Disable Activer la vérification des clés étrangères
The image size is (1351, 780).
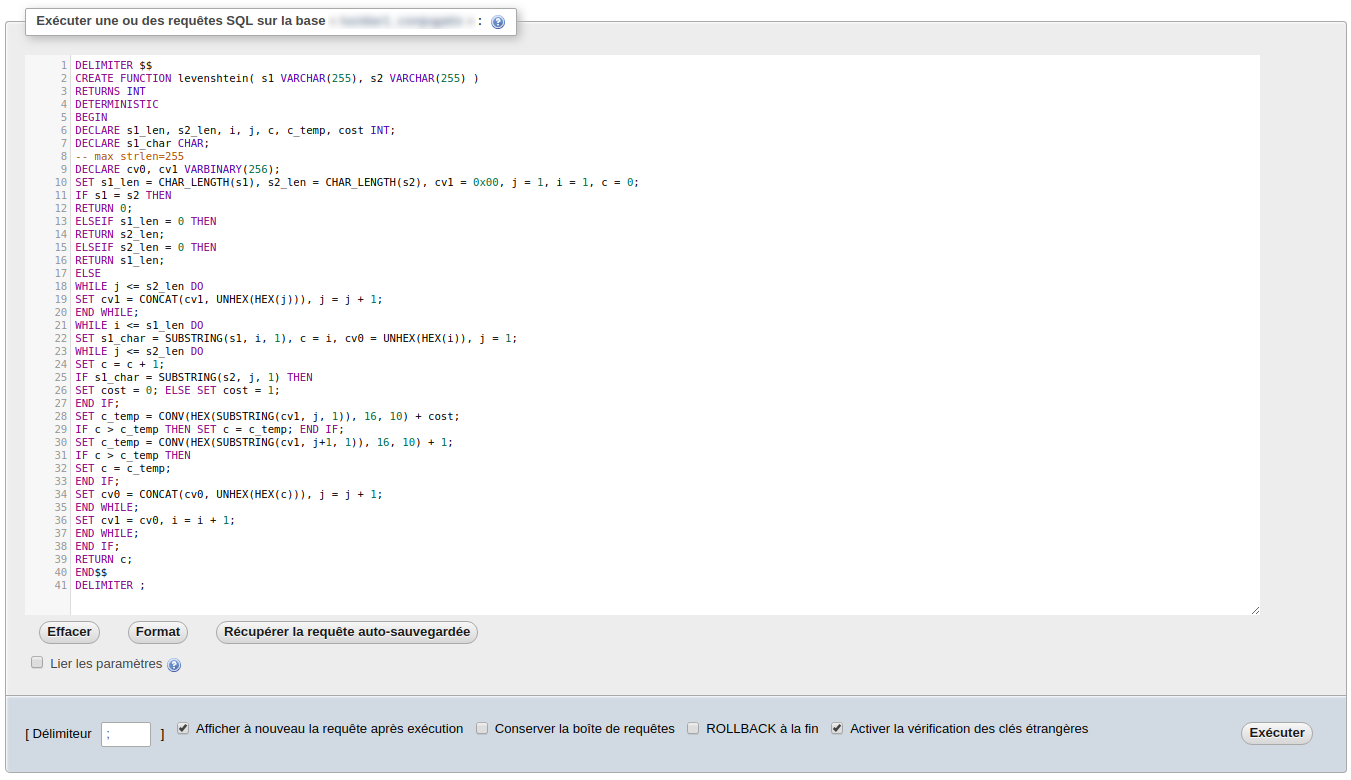coord(836,728)
